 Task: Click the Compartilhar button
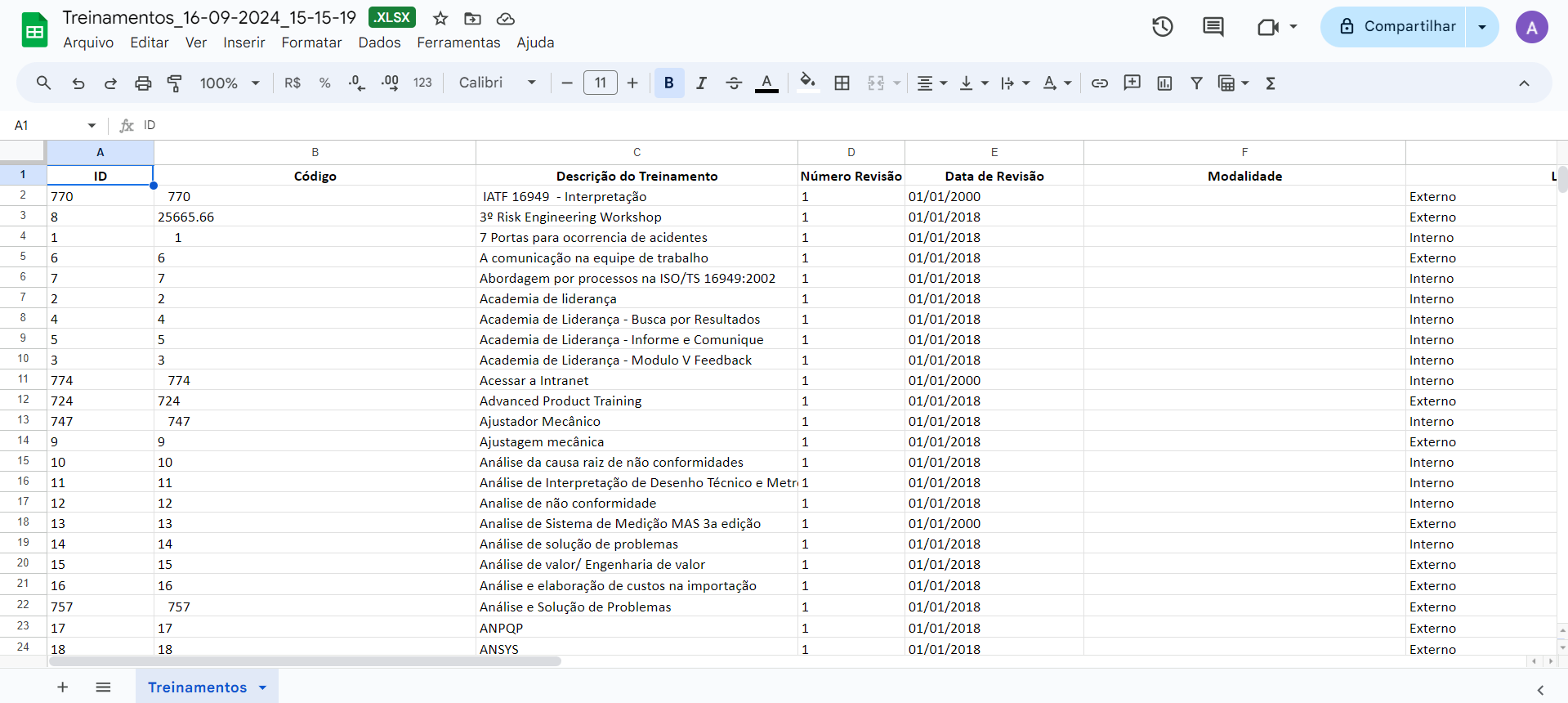(1393, 27)
